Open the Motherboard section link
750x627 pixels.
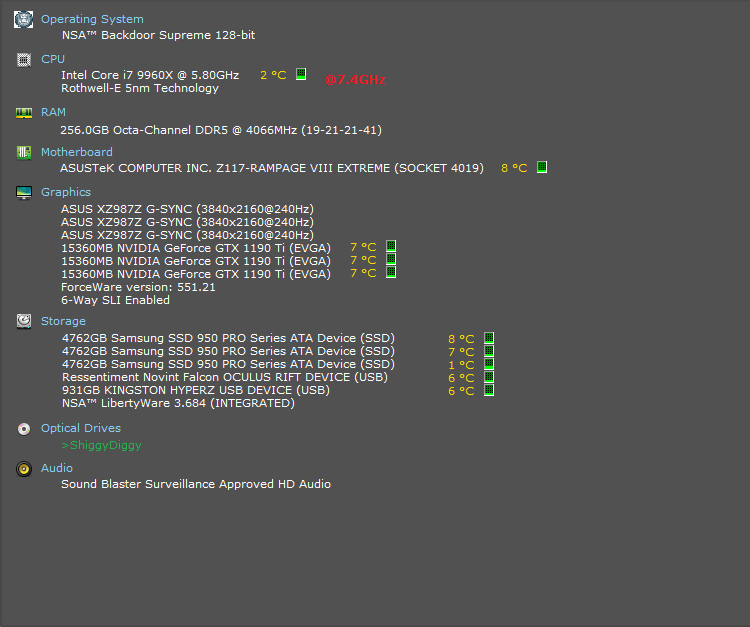point(77,152)
